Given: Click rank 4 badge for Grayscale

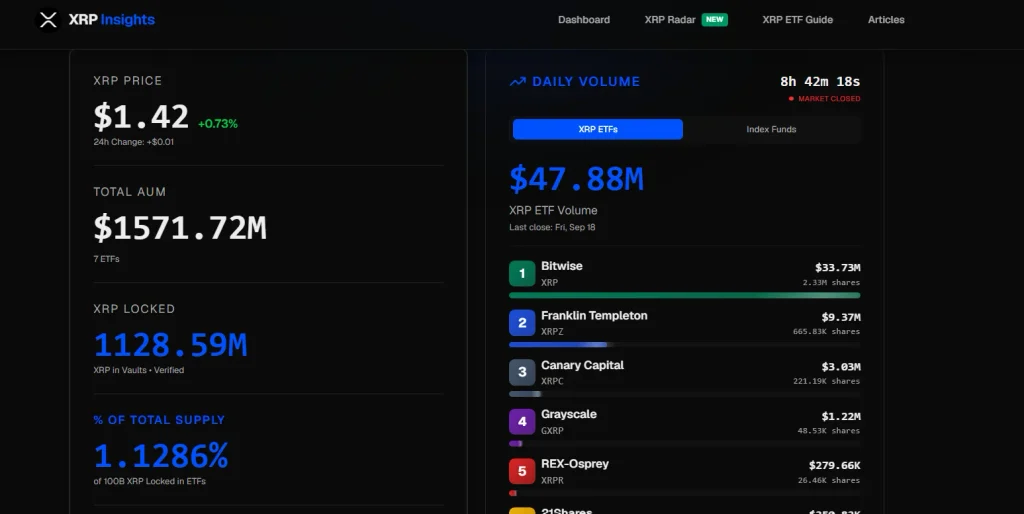Looking at the screenshot, I should click(x=522, y=422).
